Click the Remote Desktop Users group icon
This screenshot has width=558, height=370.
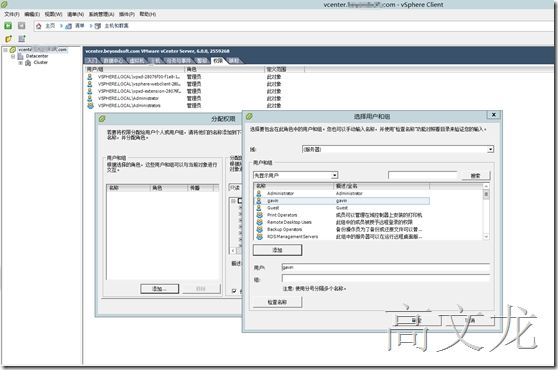(259, 222)
